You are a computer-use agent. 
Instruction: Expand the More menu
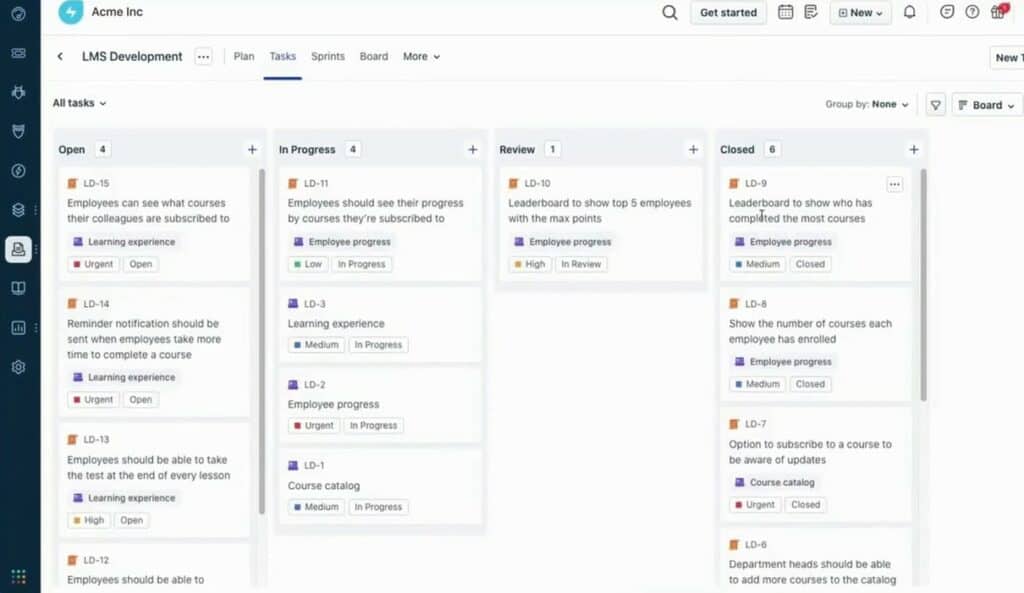tap(421, 57)
